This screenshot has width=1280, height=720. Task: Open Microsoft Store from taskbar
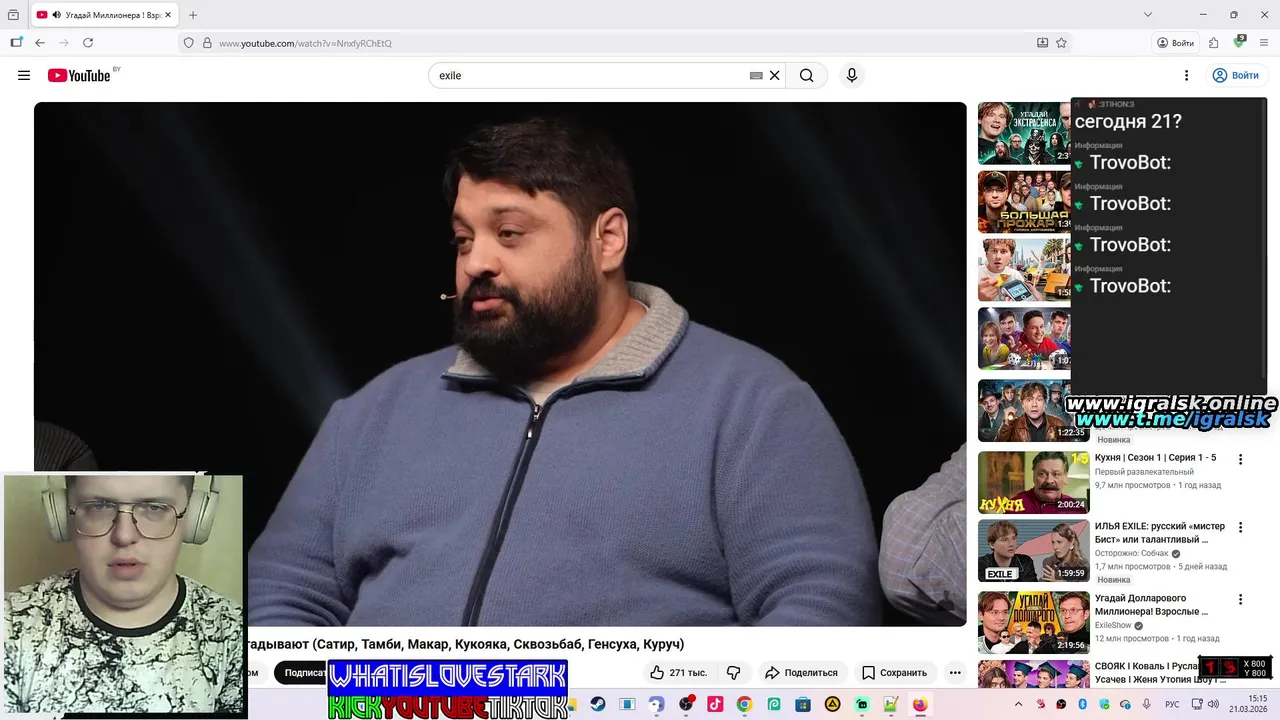pos(803,704)
